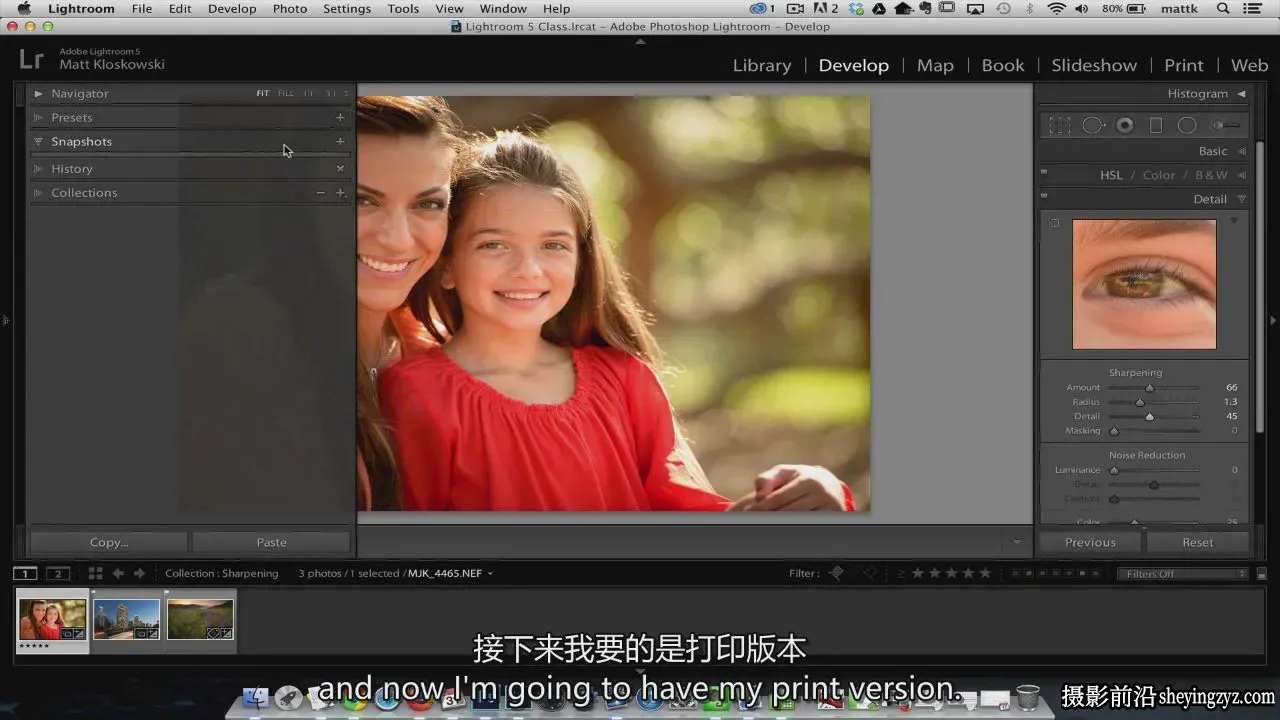The height and width of the screenshot is (720, 1280).
Task: Filter by unflagged photos
Action: (x=869, y=573)
